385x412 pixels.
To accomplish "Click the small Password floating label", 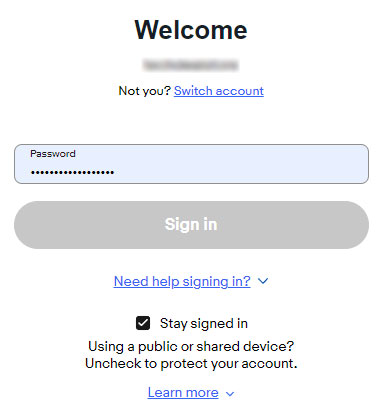I will pos(53,154).
